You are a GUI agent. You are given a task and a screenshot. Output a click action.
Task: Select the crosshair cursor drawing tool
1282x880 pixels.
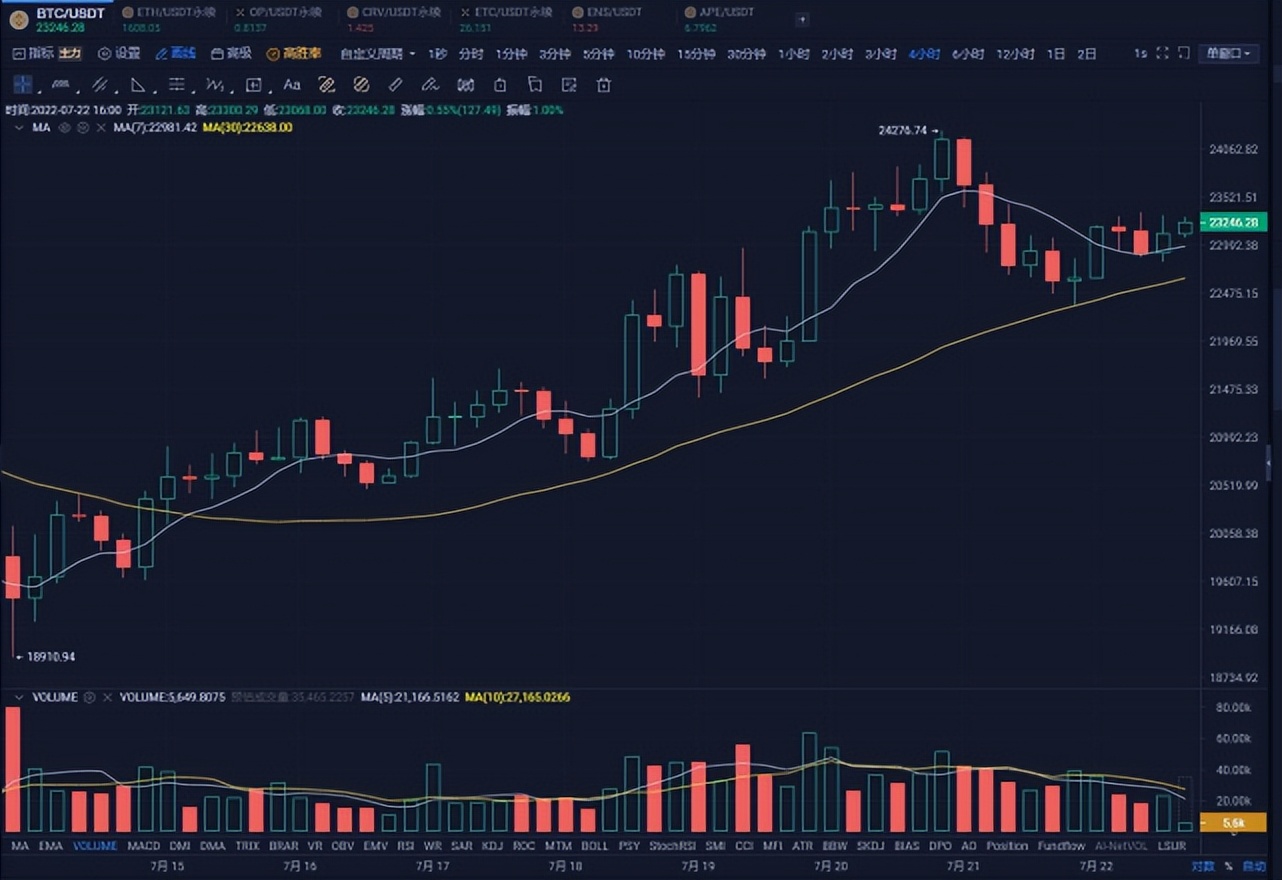[x=23, y=85]
